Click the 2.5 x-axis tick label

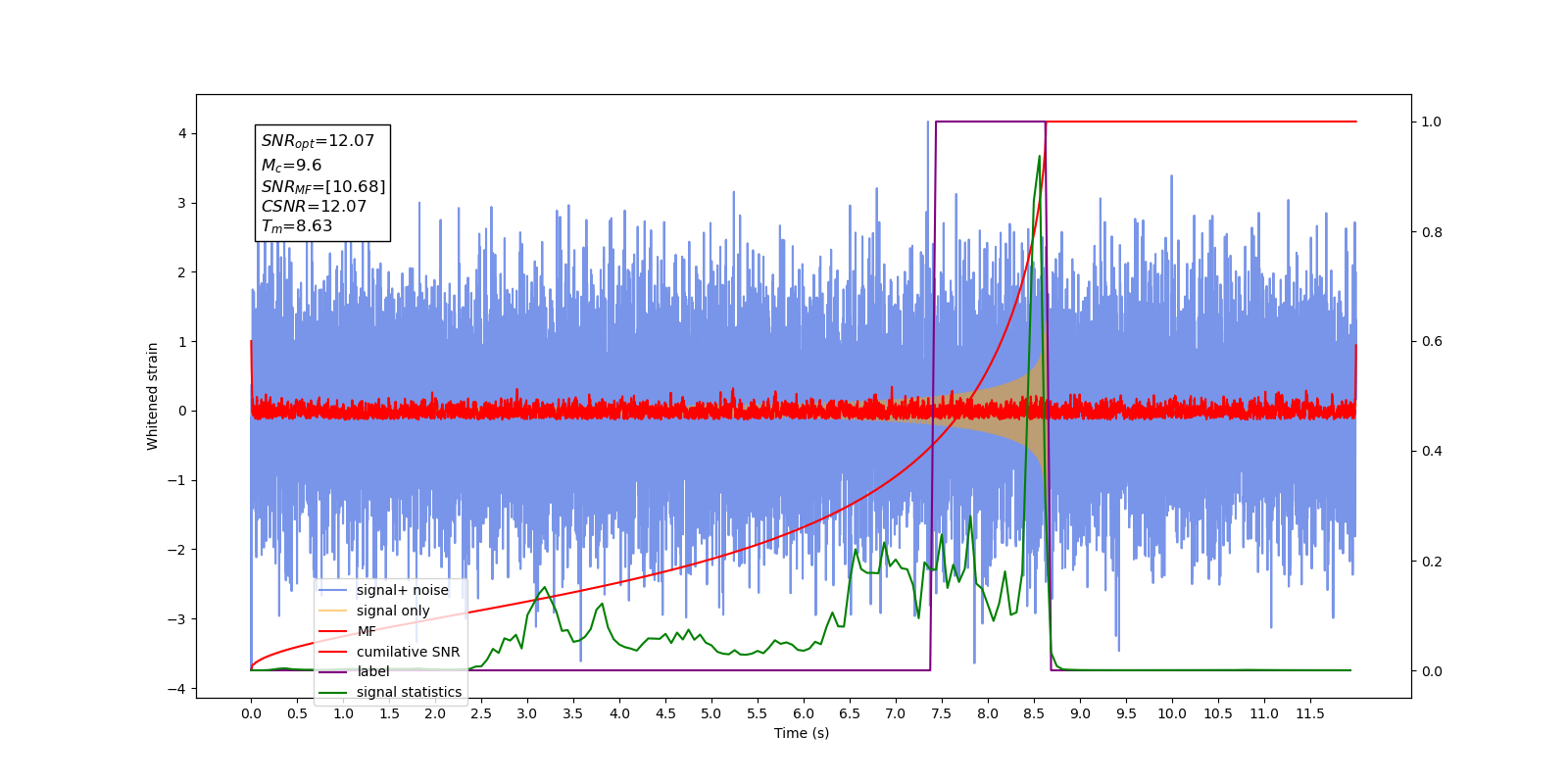481,713
